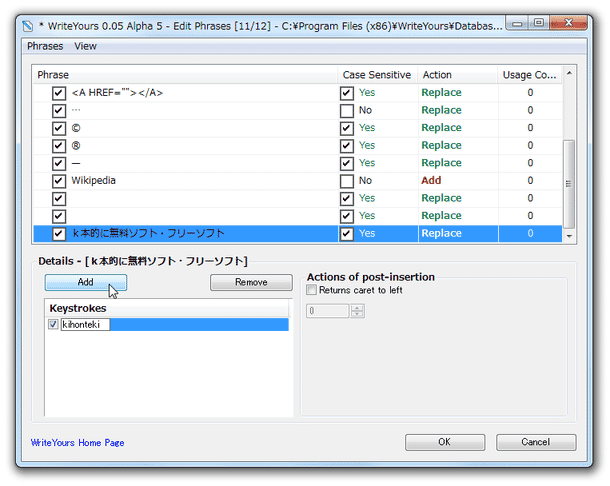Uncheck the registered symbol phrase checkbox
Screen dimensions: 610x486
click(59, 146)
